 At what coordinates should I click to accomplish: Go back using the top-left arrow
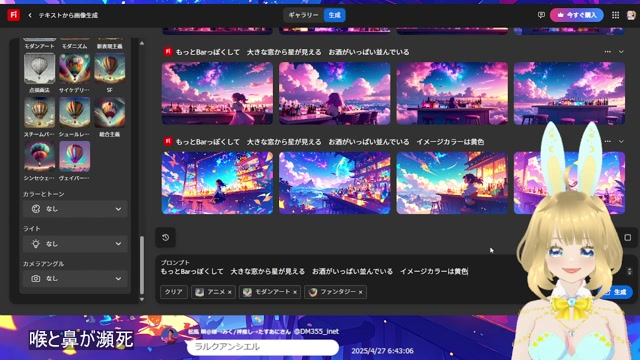30,15
